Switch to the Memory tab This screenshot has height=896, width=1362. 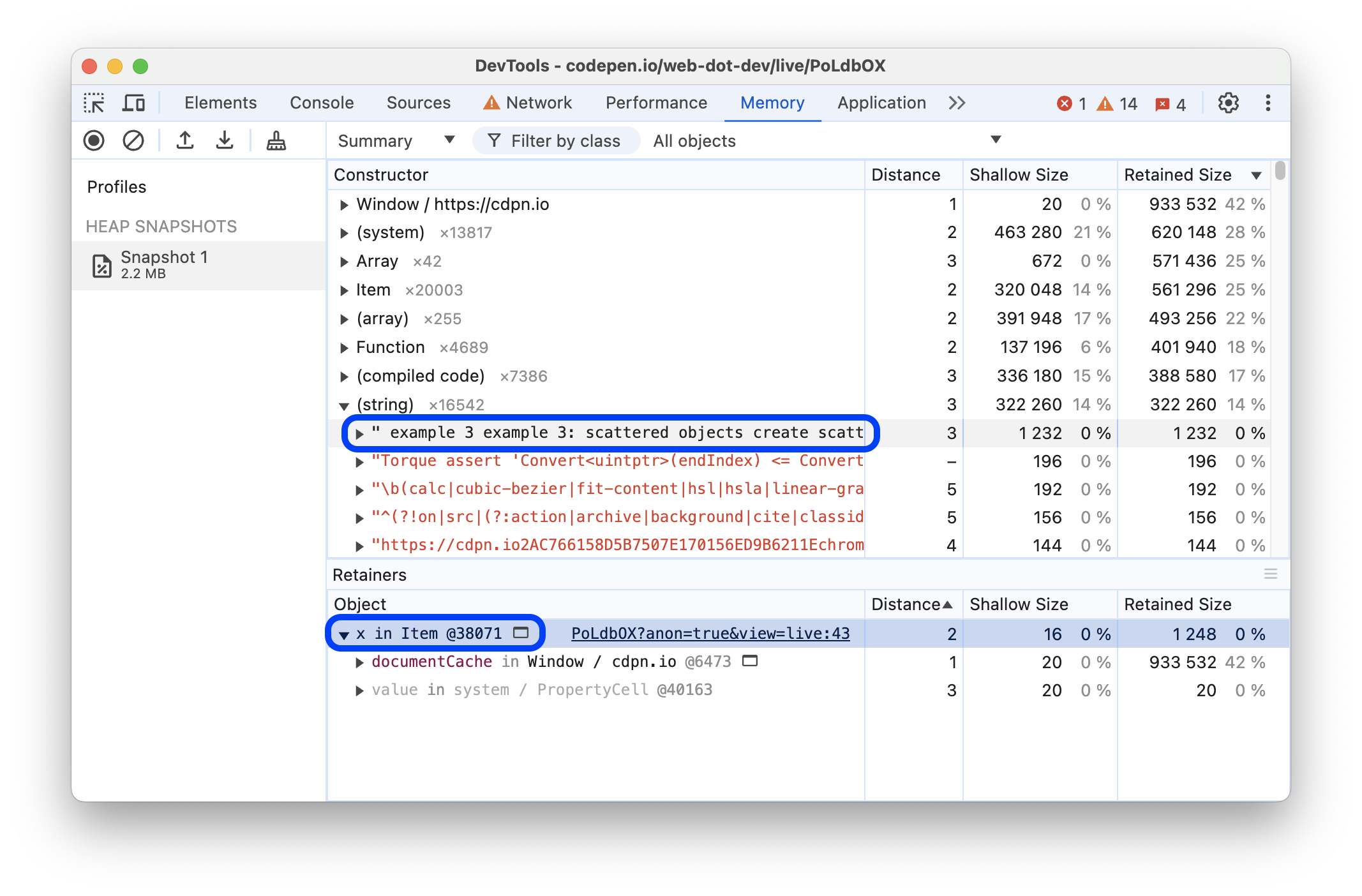point(772,102)
